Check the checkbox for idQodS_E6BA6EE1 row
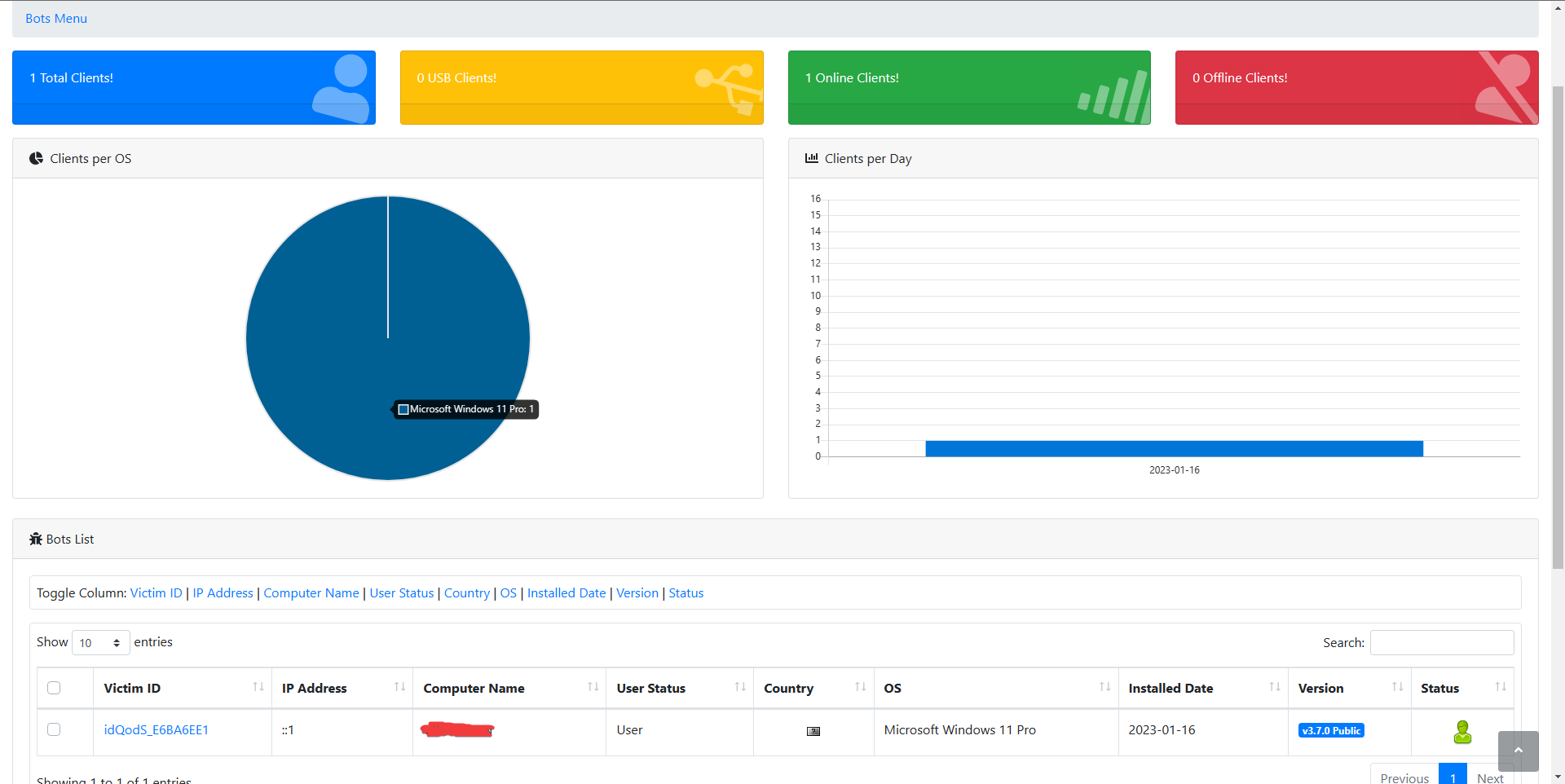The width and height of the screenshot is (1565, 784). tap(54, 729)
